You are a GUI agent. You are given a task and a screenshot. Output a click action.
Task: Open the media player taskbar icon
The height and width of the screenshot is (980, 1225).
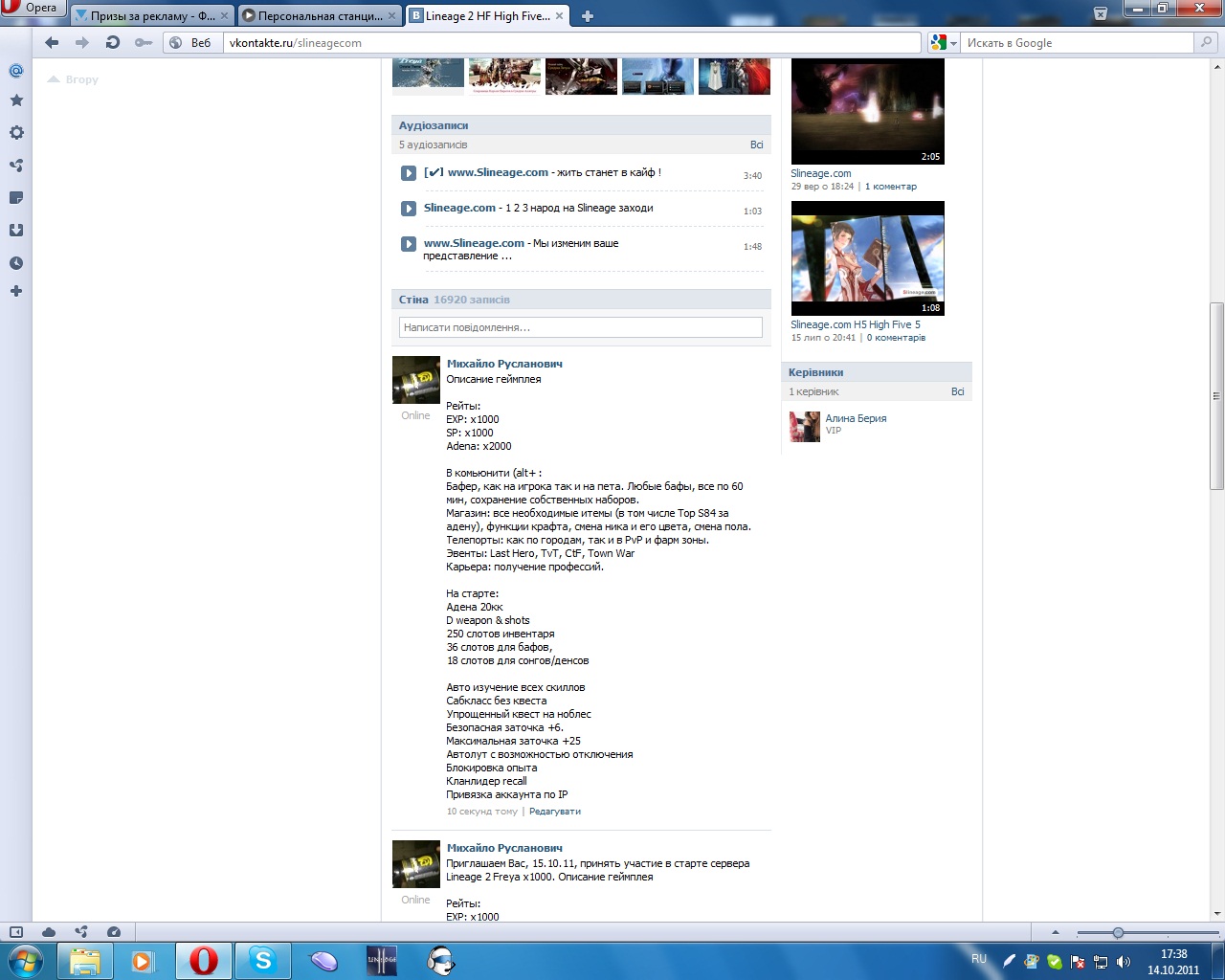pyautogui.click(x=144, y=961)
